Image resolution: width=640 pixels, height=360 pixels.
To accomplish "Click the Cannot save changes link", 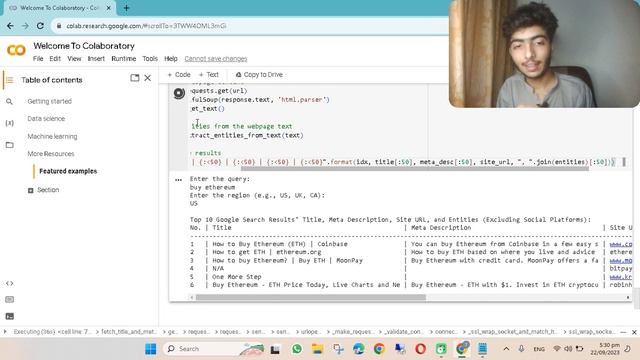I will coord(216,59).
